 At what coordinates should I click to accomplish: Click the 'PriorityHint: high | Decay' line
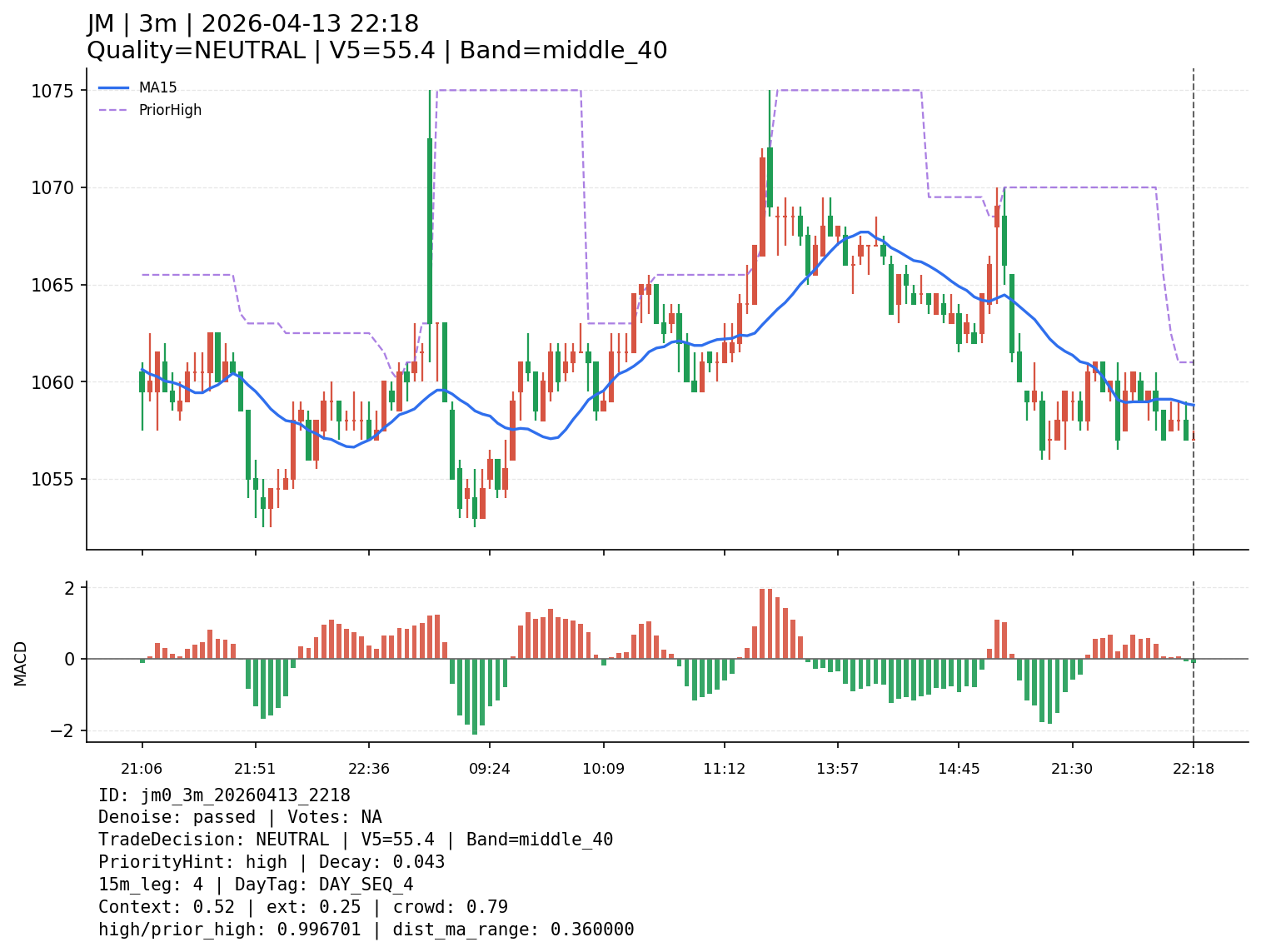pos(272,863)
